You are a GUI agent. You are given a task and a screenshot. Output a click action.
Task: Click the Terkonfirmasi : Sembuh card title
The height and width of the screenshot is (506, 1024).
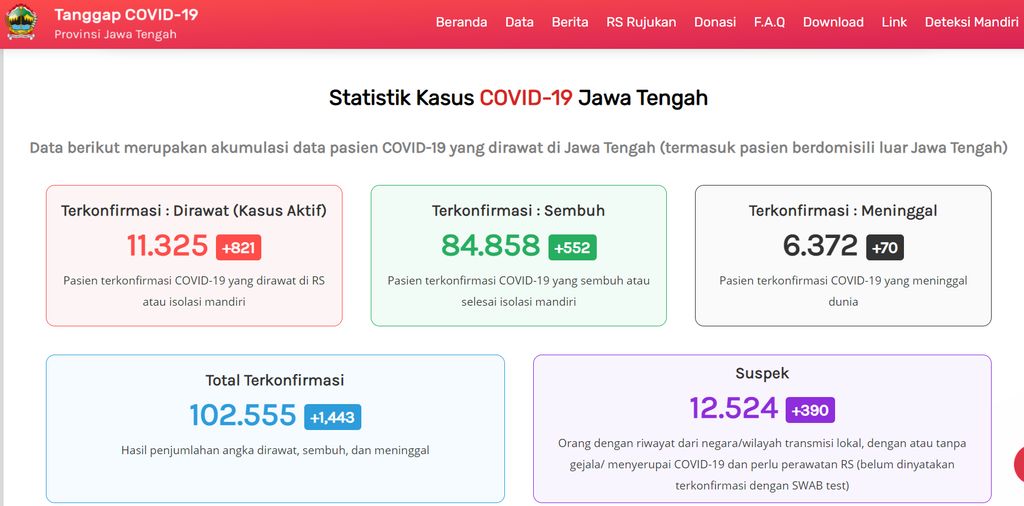click(x=519, y=211)
